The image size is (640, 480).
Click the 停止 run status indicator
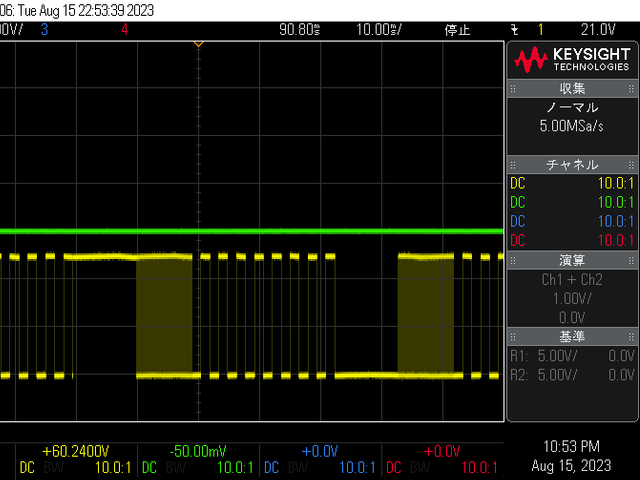click(x=457, y=30)
